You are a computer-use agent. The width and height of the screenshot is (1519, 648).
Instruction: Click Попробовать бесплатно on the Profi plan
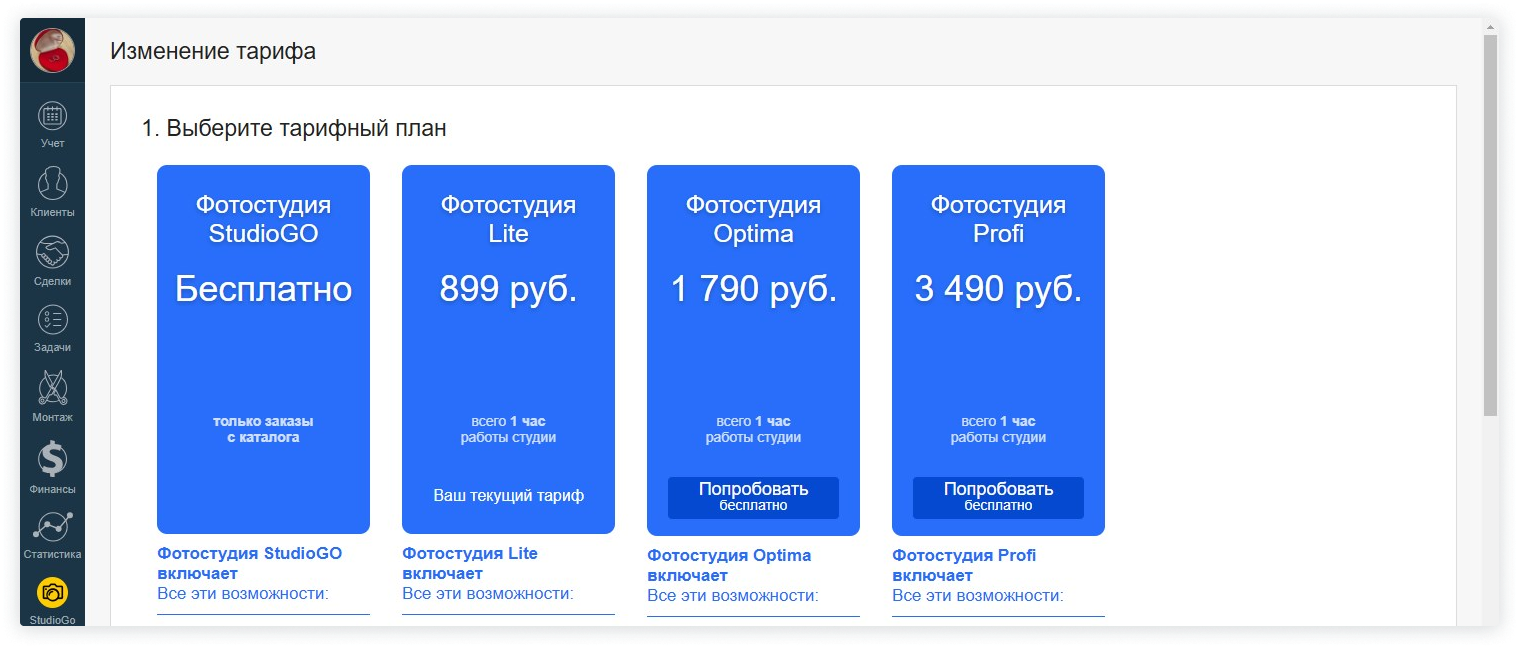coord(998,497)
